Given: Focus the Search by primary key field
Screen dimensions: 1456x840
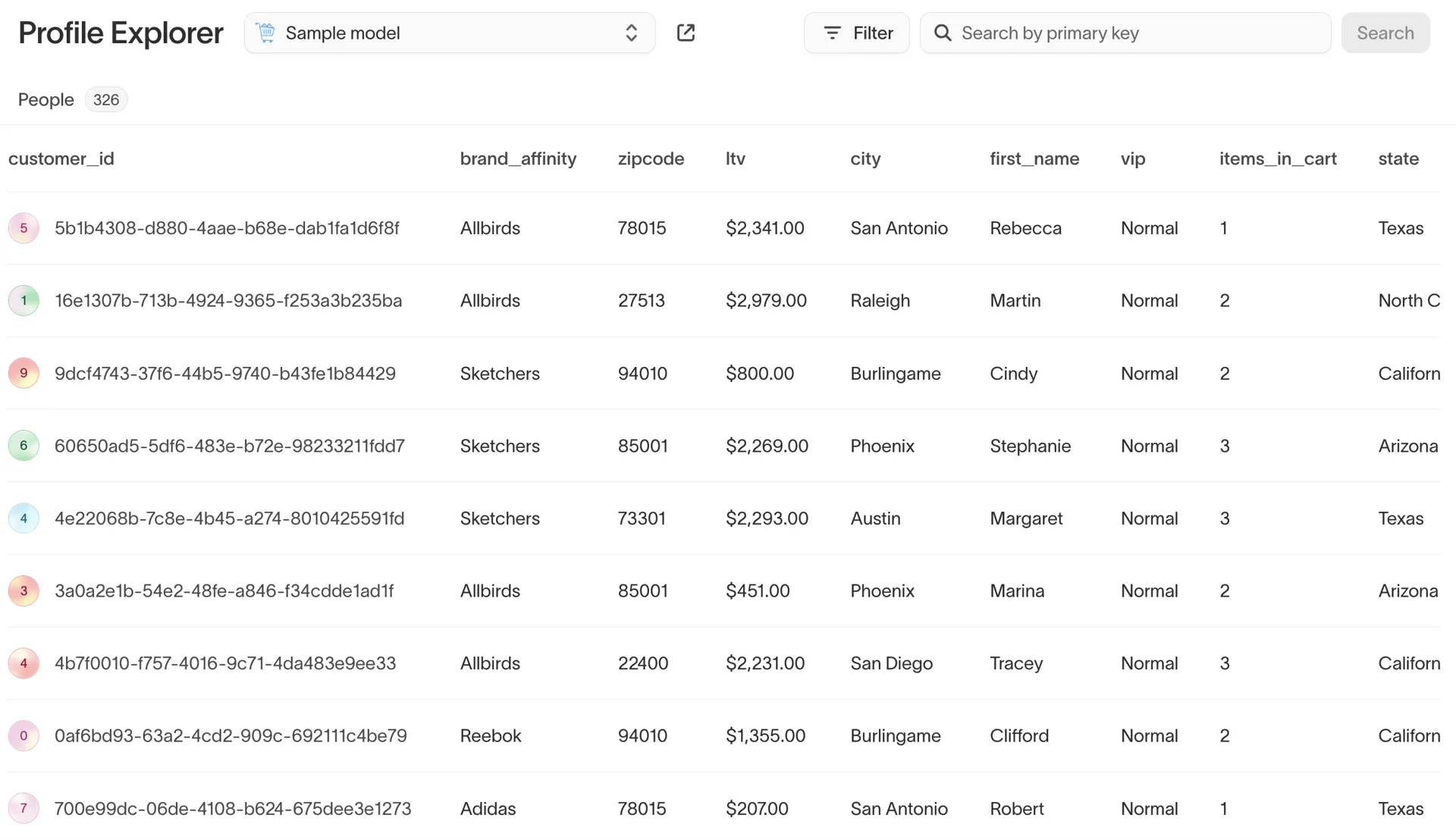Looking at the screenshot, I should pyautogui.click(x=1125, y=33).
